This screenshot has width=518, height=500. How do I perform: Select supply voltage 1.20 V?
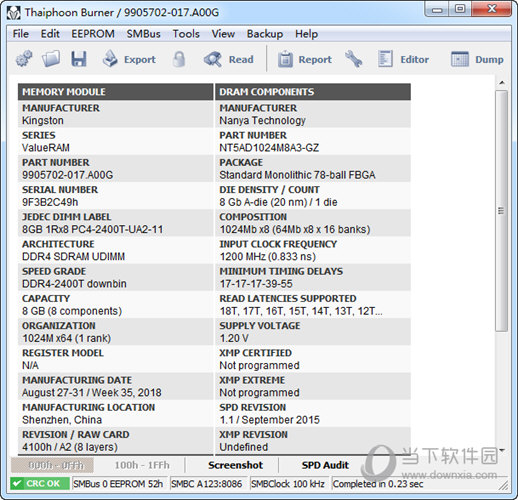(x=234, y=338)
